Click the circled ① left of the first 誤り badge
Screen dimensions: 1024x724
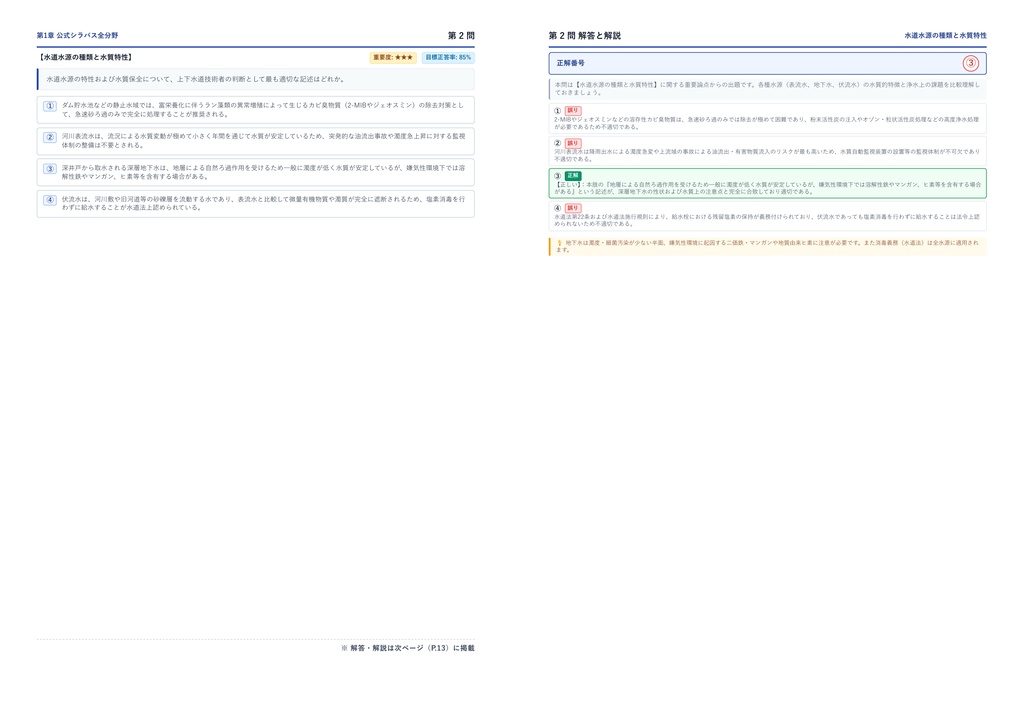click(558, 111)
